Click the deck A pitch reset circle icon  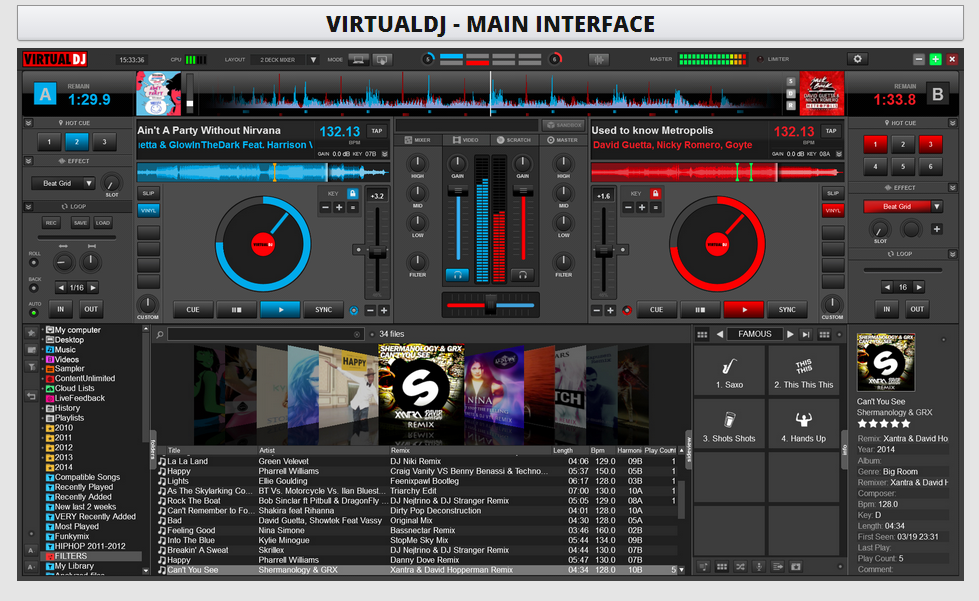358,250
